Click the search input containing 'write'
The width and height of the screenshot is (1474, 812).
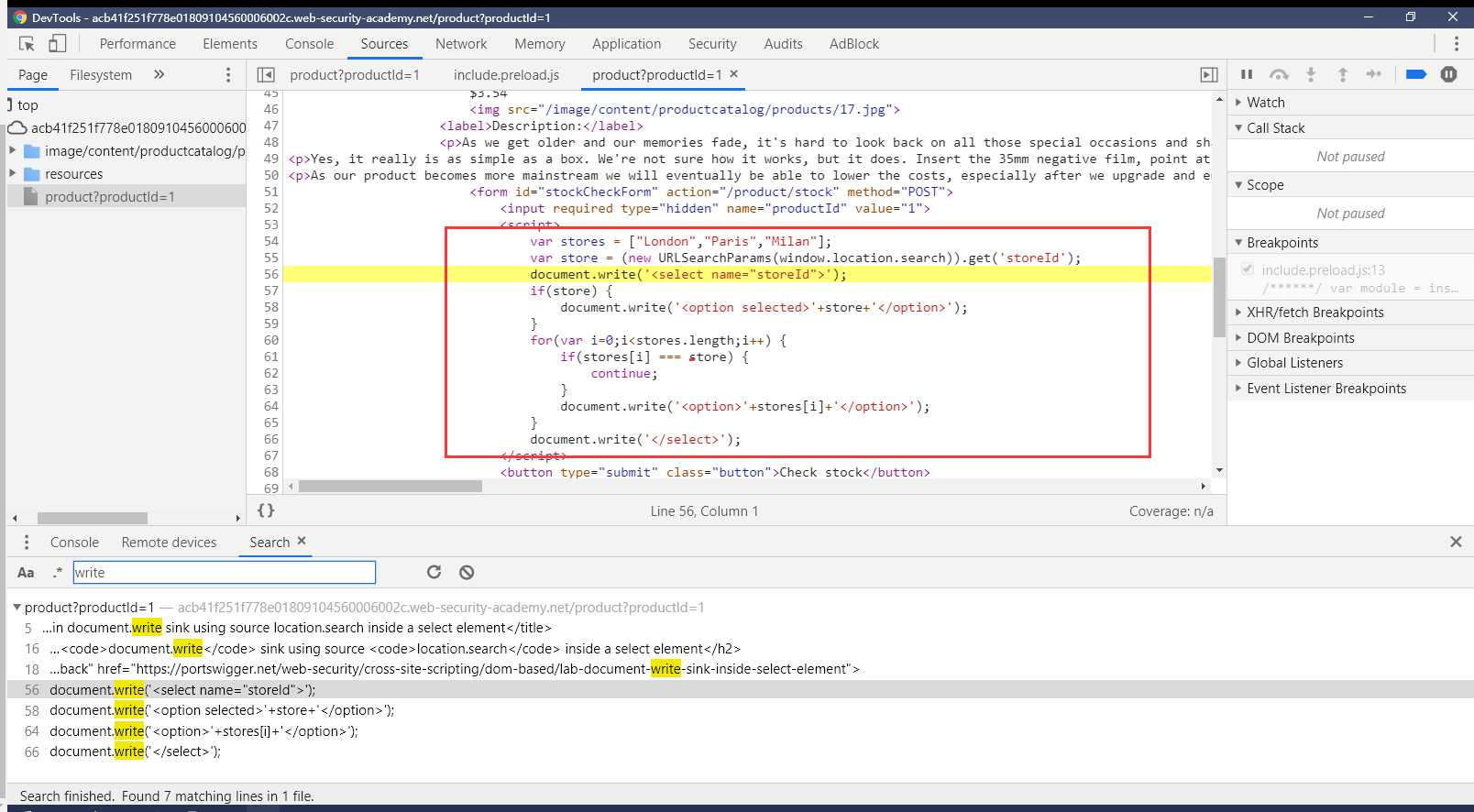click(225, 573)
